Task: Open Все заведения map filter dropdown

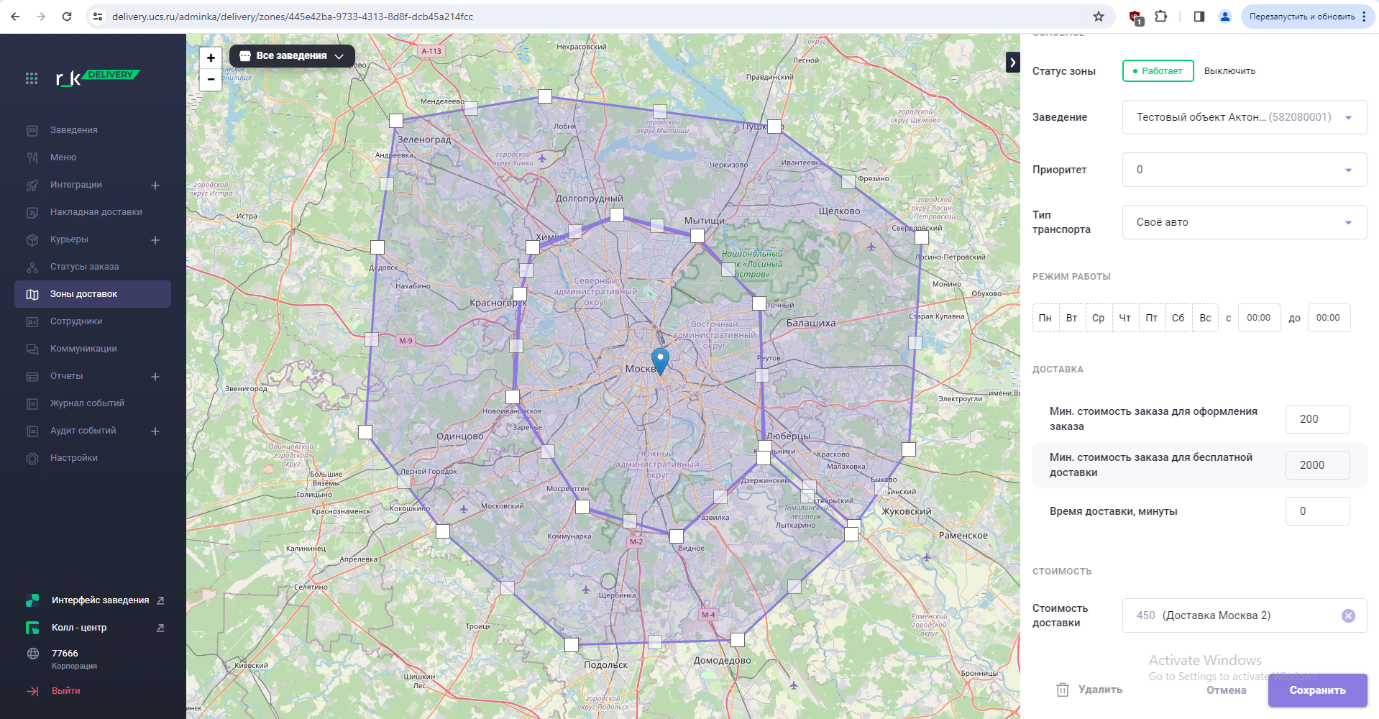Action: pyautogui.click(x=292, y=56)
